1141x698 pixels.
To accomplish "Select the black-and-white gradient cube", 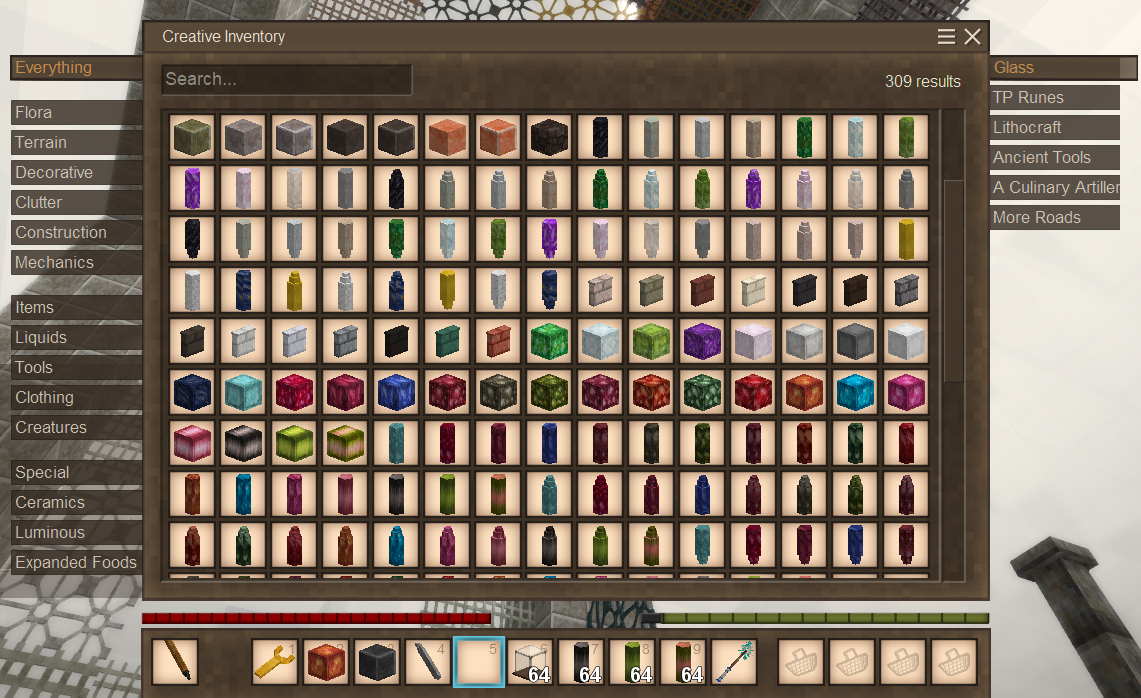I will point(243,443).
